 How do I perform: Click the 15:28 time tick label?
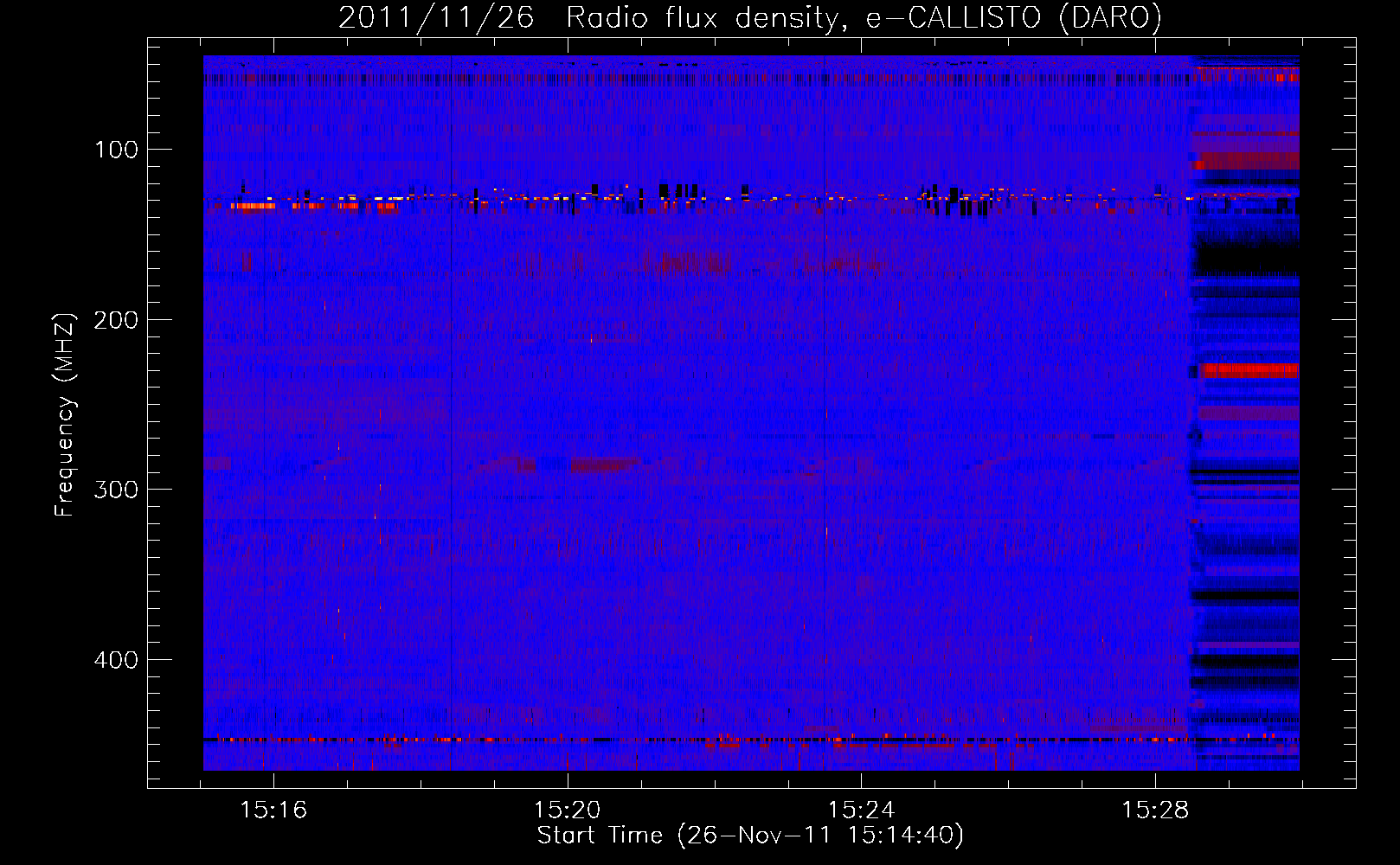click(1156, 811)
